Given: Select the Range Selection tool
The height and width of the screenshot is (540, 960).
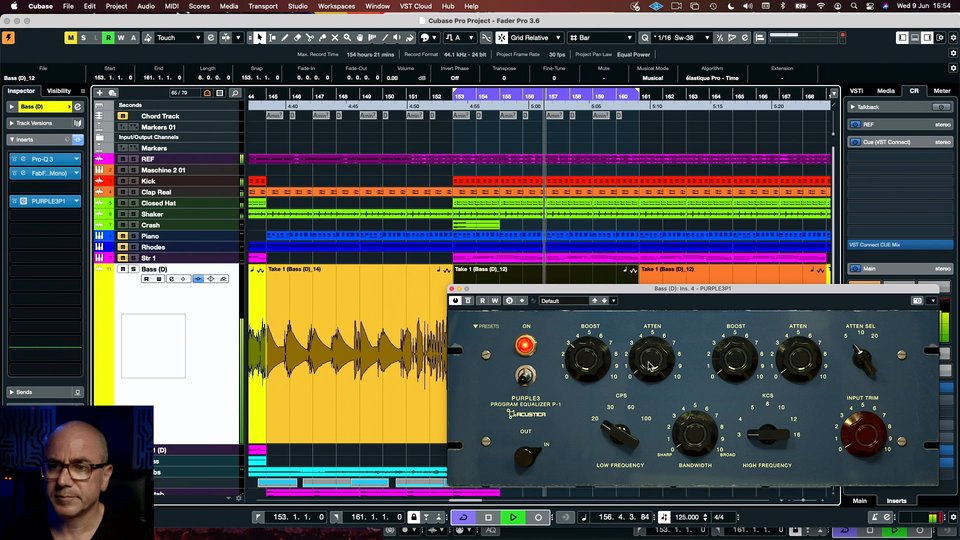Looking at the screenshot, I should 272,38.
